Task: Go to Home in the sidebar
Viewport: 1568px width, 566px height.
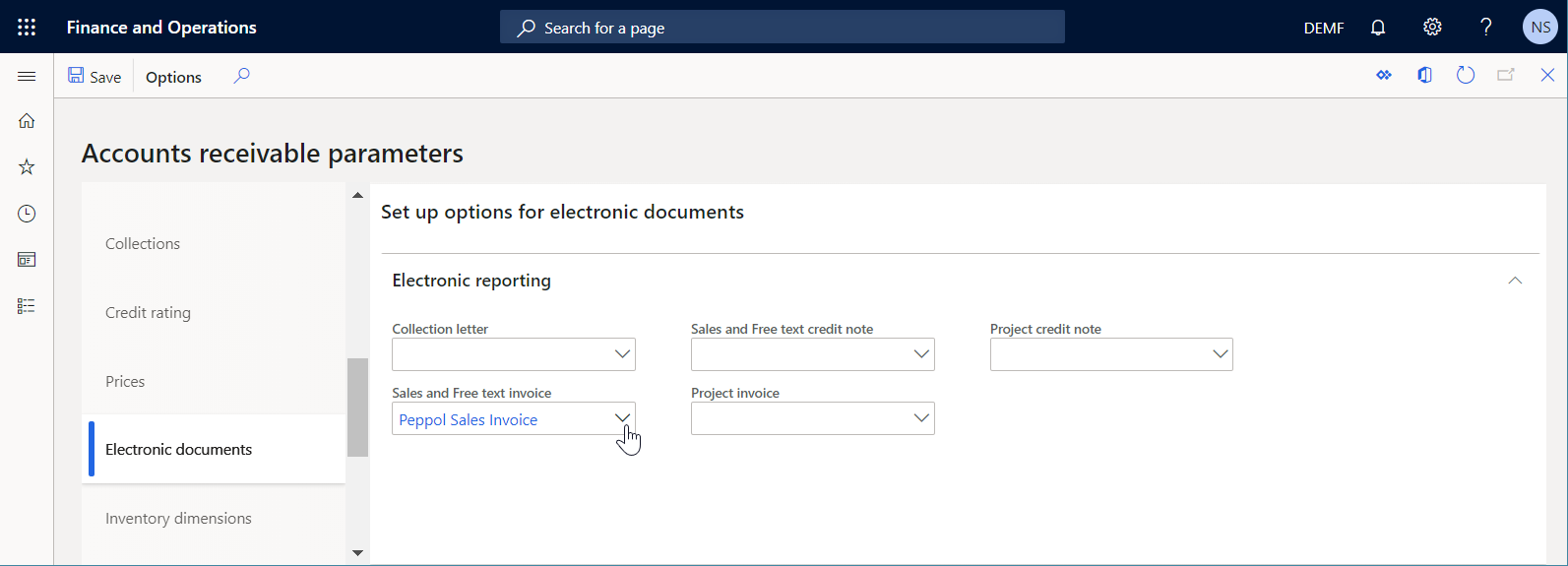Action: point(27,120)
